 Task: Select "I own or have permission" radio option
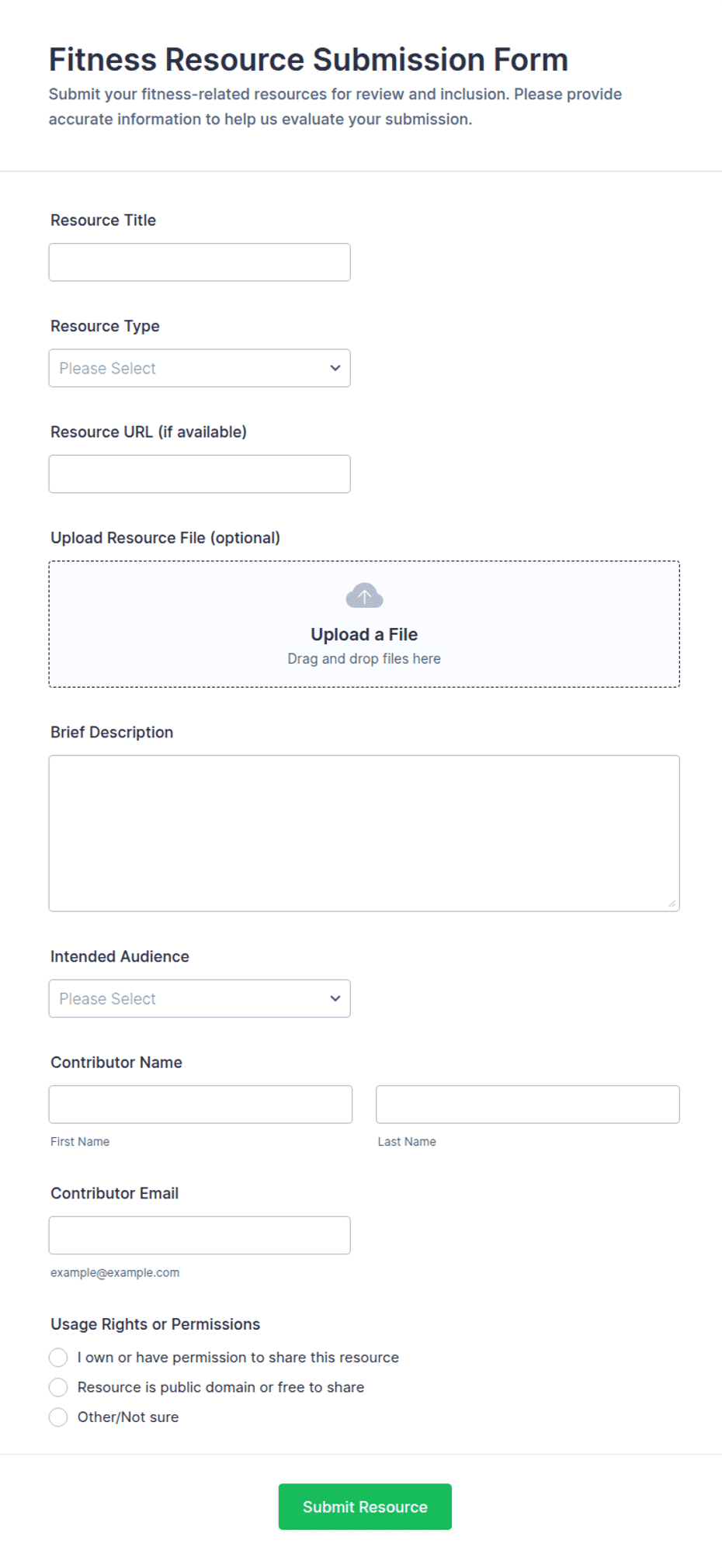(58, 1357)
